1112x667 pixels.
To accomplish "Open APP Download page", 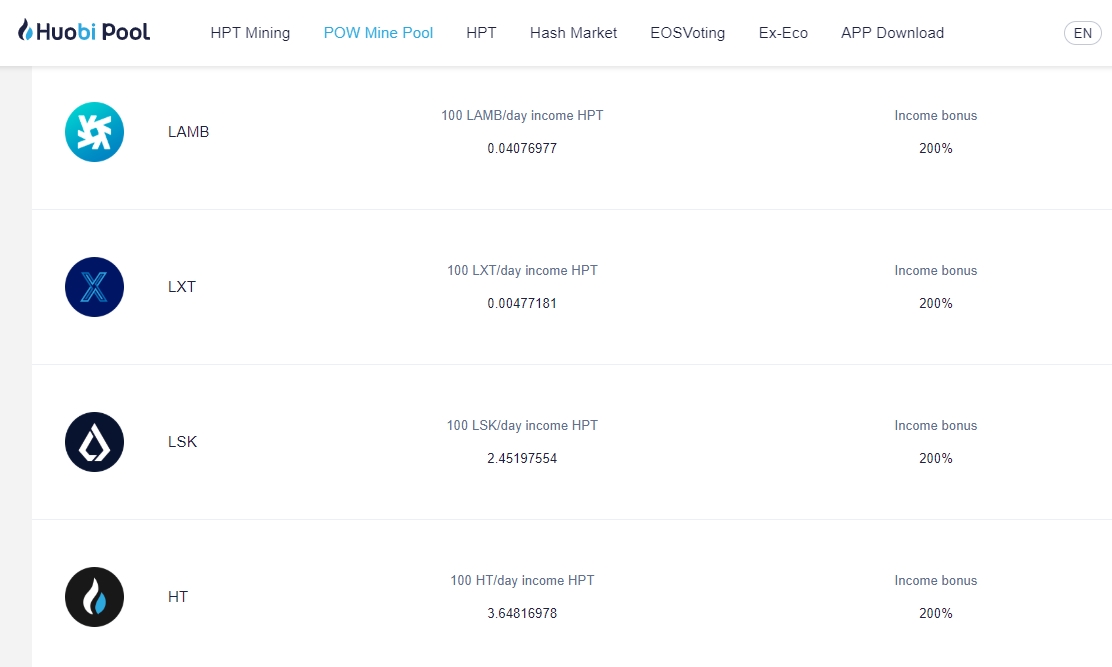I will pos(892,33).
